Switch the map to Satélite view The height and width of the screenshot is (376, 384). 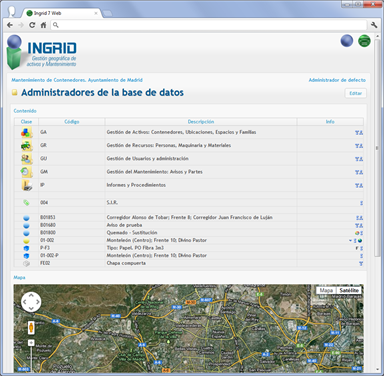[x=349, y=290]
